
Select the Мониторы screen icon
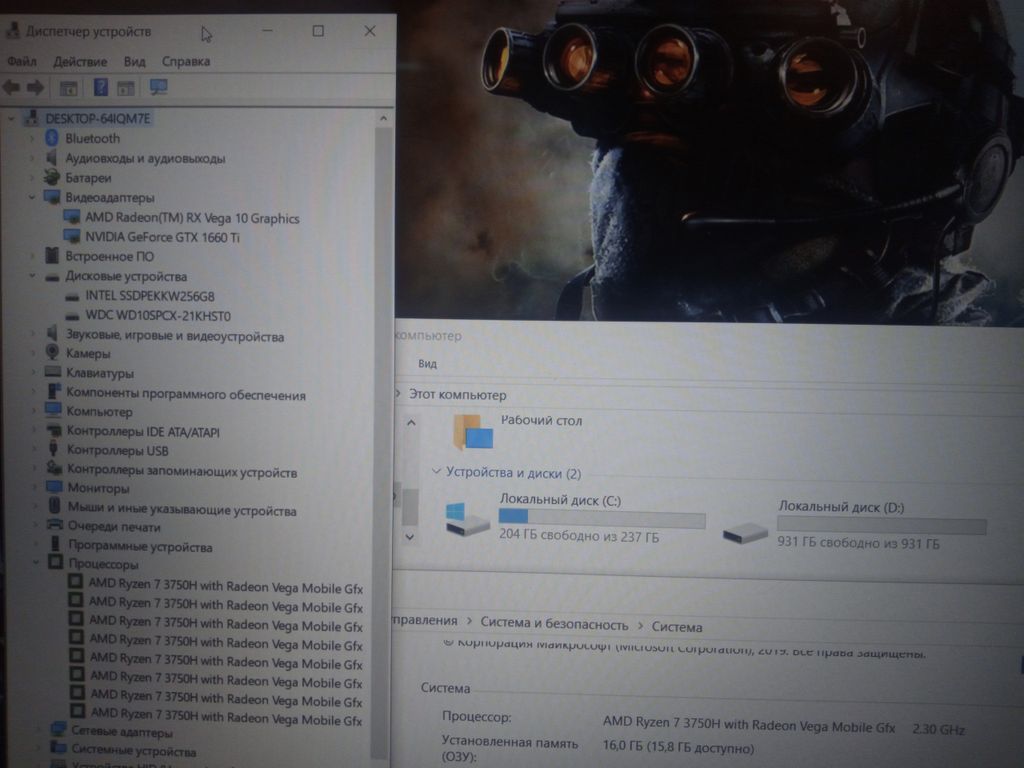coord(54,487)
